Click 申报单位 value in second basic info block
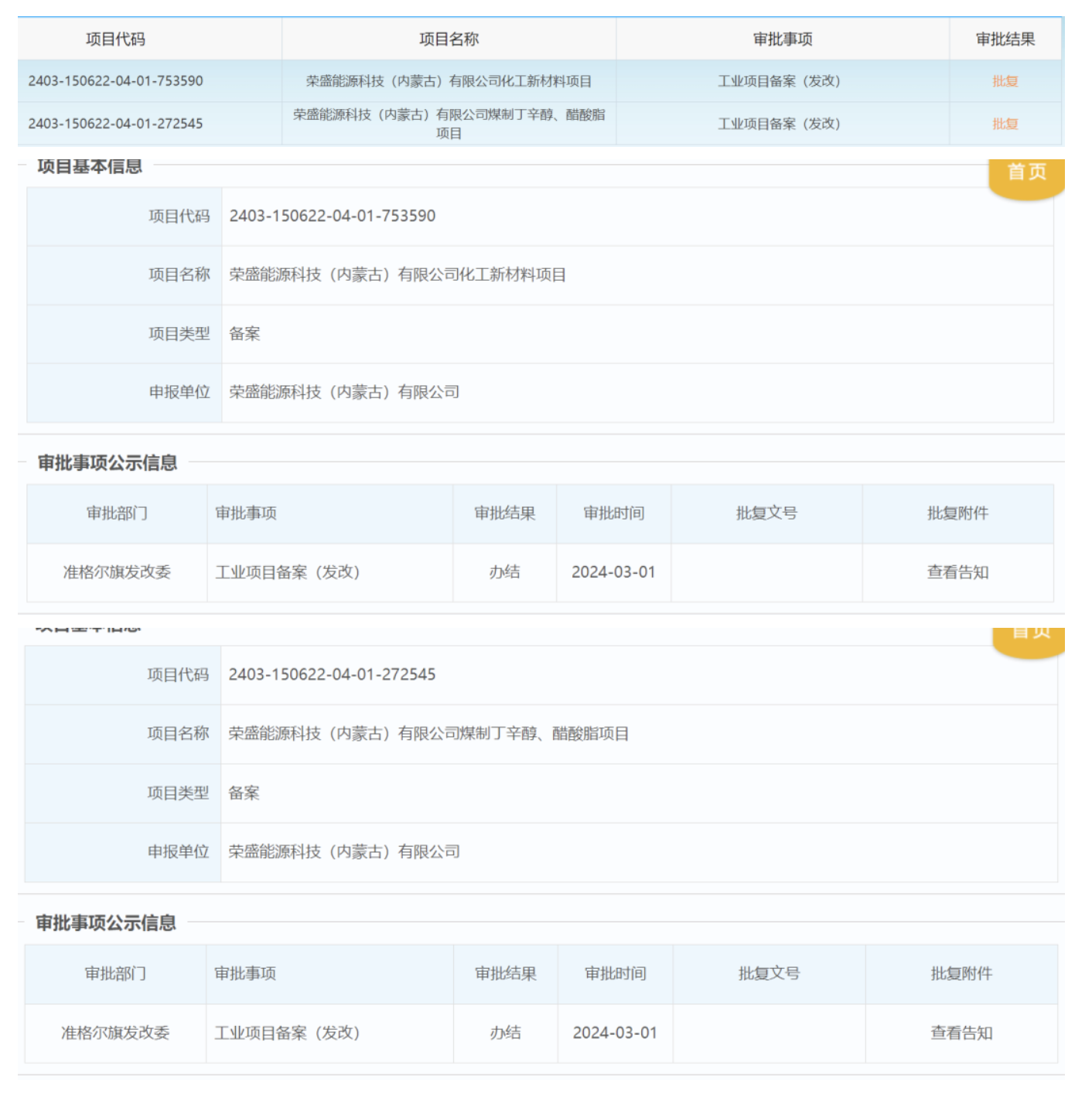1092x1101 pixels. 344,852
